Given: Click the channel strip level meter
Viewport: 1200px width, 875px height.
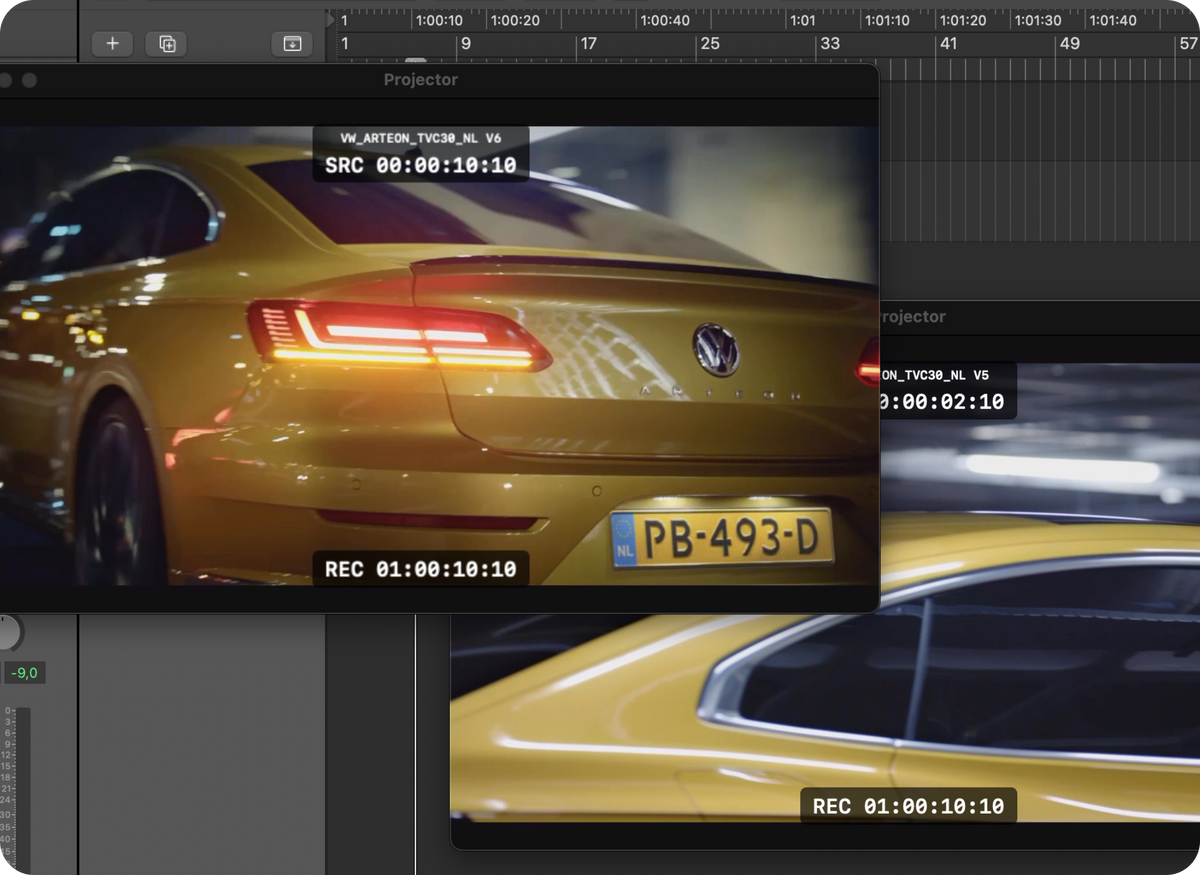Looking at the screenshot, I should coord(23,790).
